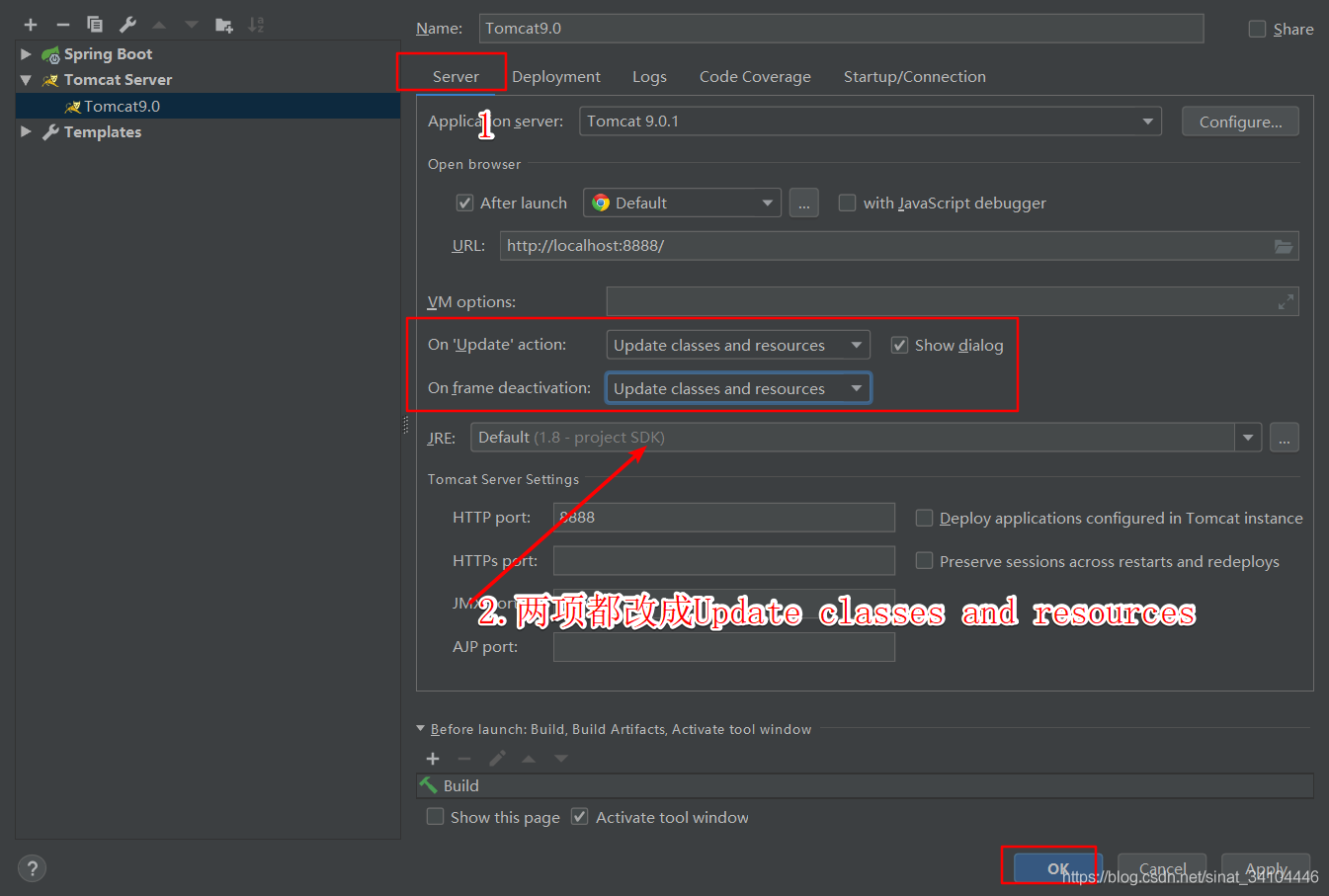Check Preserve sessions across restarts and redeploys
Screen dimensions: 1329x896
(924, 560)
